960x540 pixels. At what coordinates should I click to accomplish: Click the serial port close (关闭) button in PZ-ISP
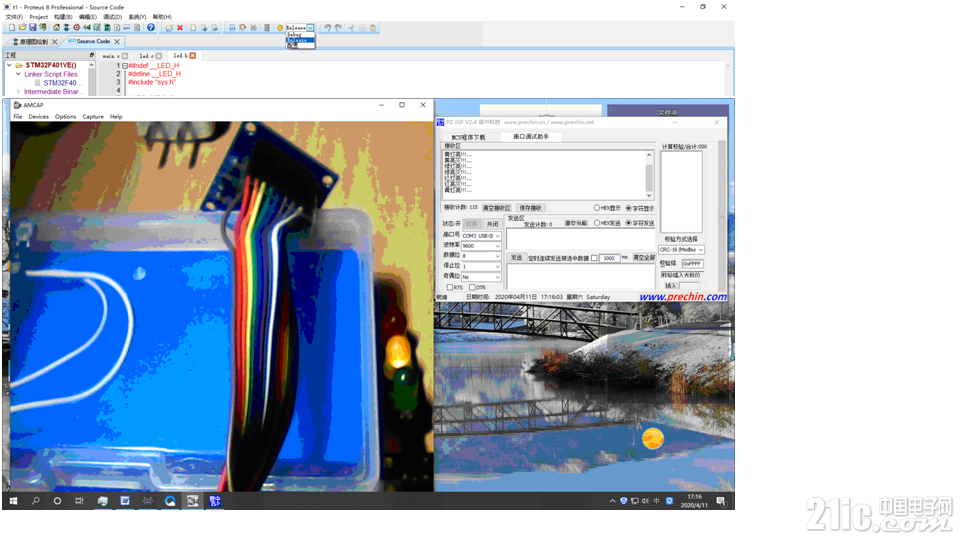pyautogui.click(x=492, y=224)
